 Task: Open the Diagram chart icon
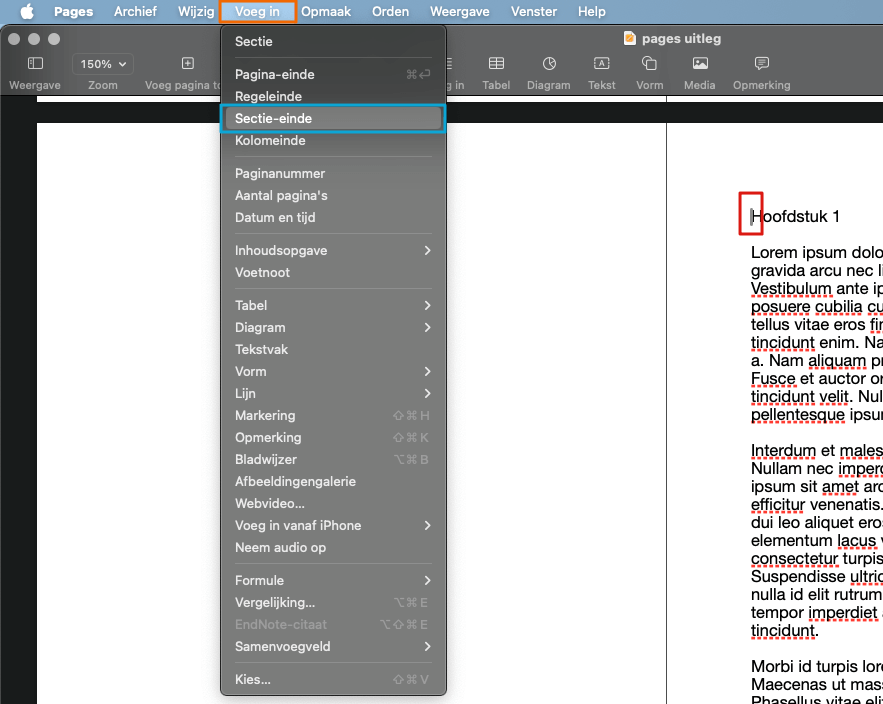pos(549,63)
